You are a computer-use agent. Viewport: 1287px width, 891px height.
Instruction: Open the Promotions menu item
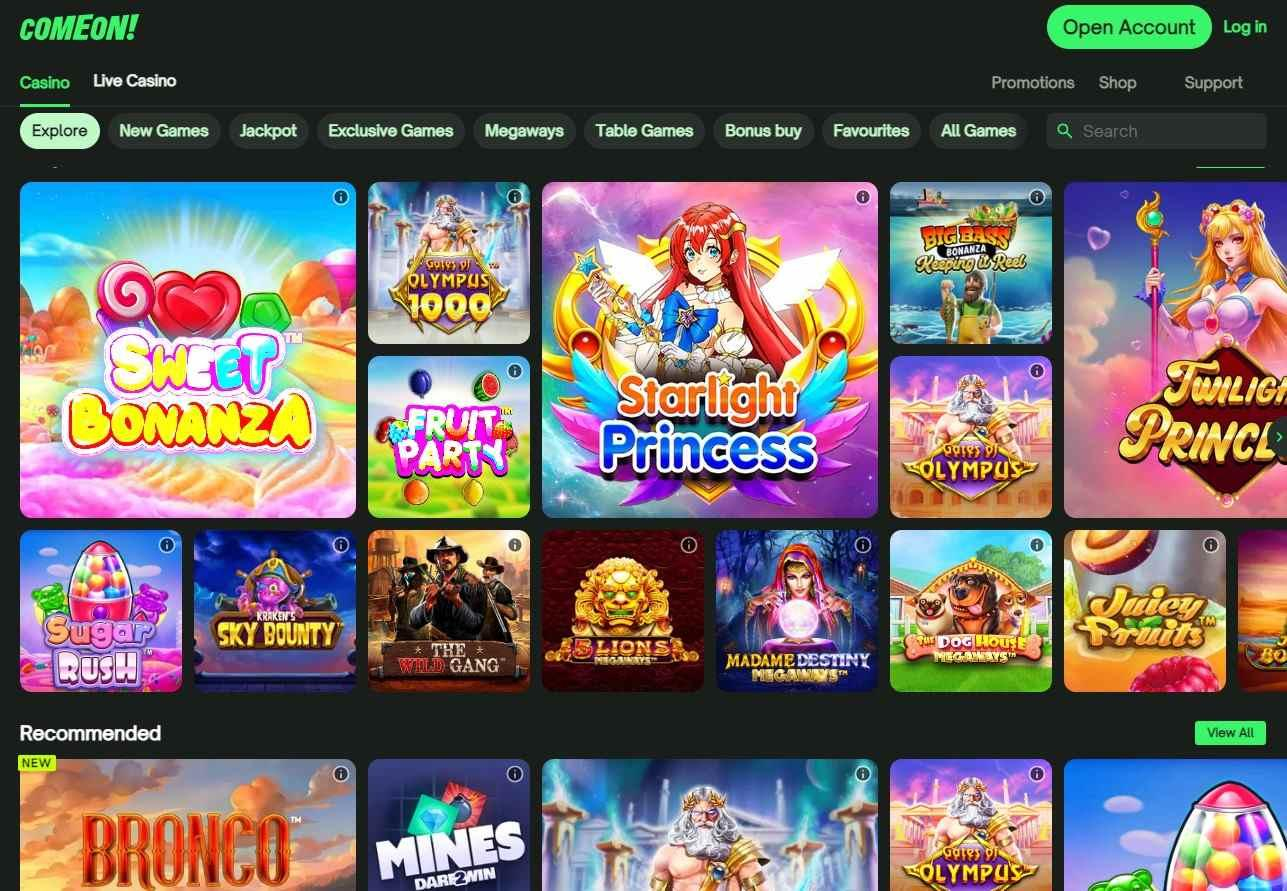click(1033, 83)
